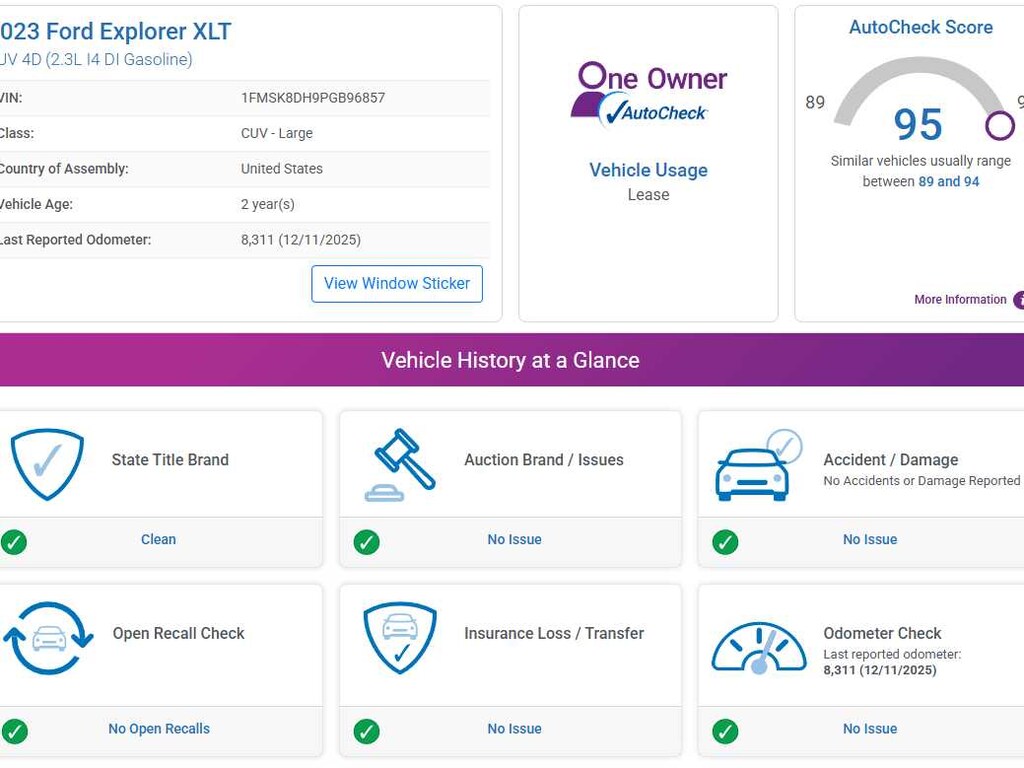Click No Issue under Odometer Check
The height and width of the screenshot is (768, 1024).
pos(870,729)
